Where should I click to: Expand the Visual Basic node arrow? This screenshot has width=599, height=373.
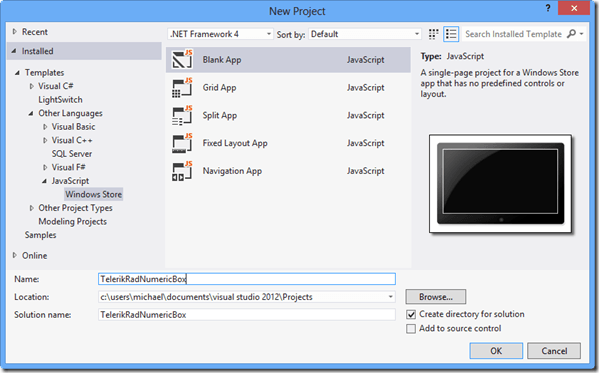(45, 127)
